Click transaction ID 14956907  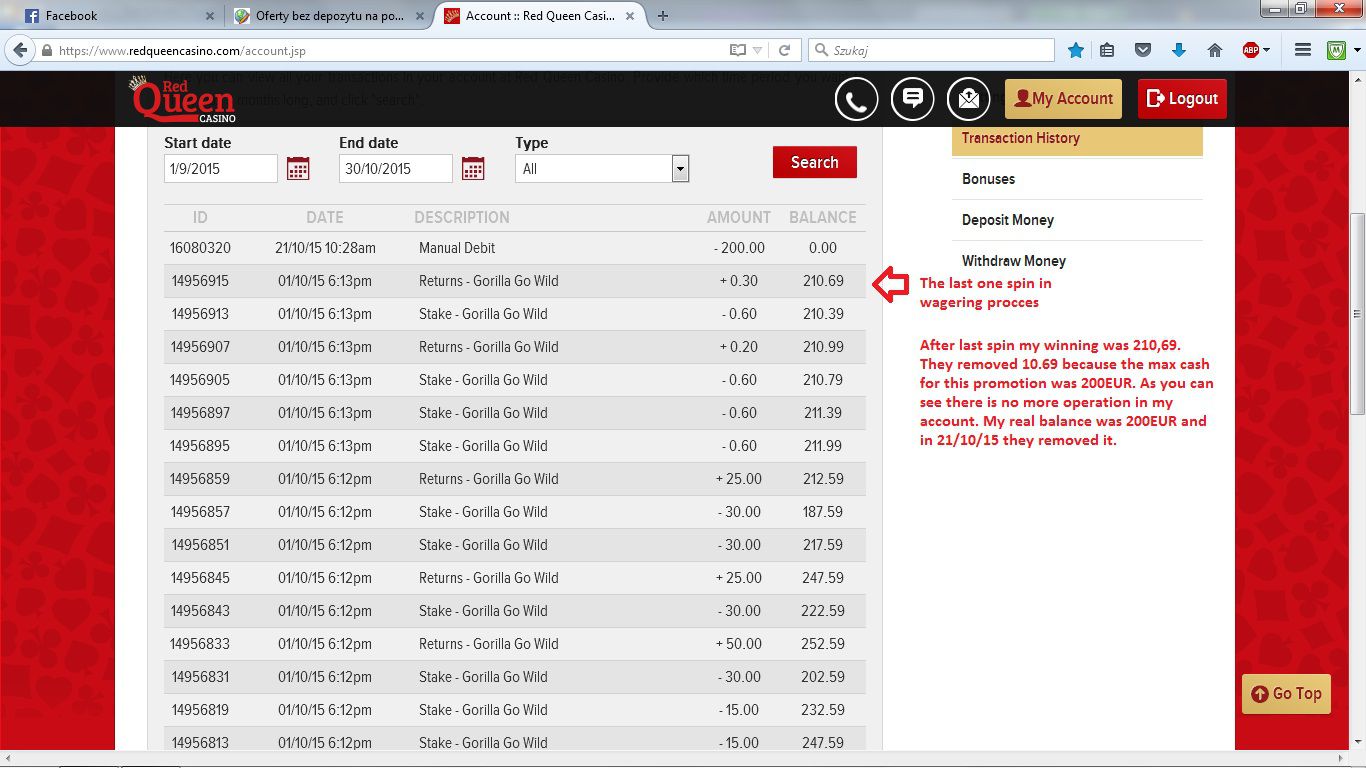point(200,347)
